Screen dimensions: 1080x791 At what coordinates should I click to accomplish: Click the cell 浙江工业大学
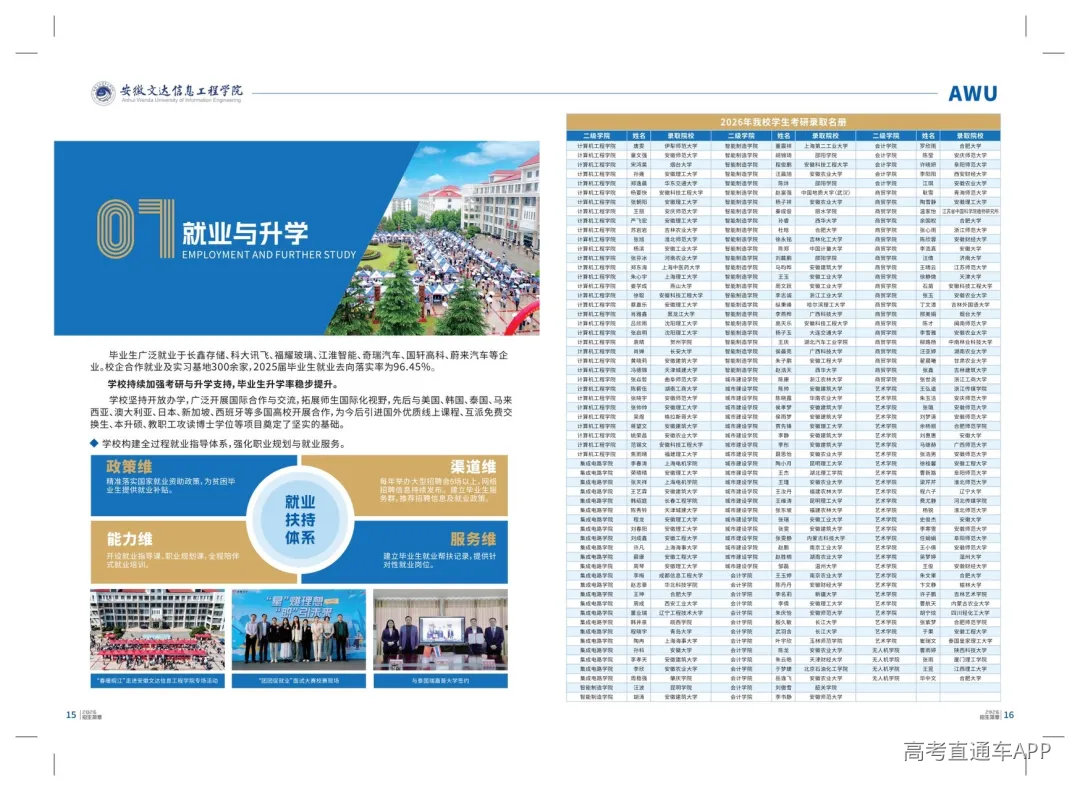(x=825, y=295)
